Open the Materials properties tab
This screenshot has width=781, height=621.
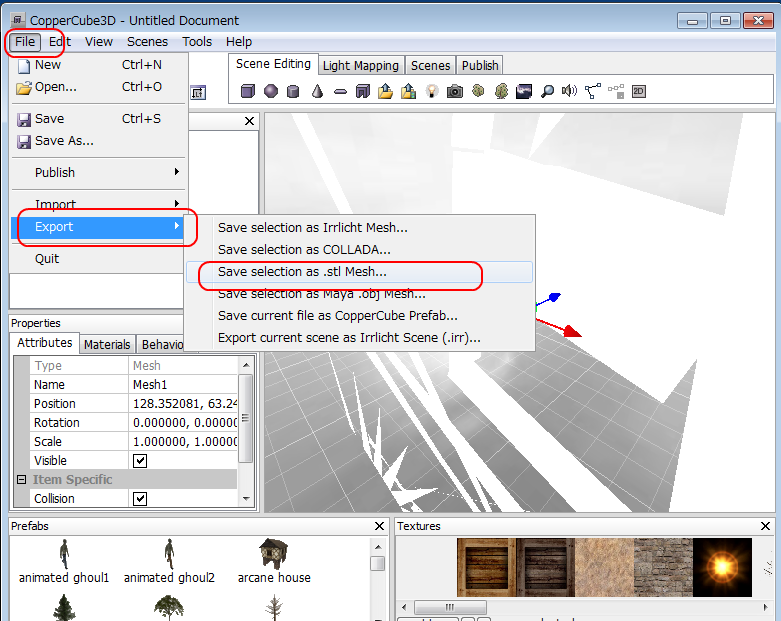click(107, 345)
